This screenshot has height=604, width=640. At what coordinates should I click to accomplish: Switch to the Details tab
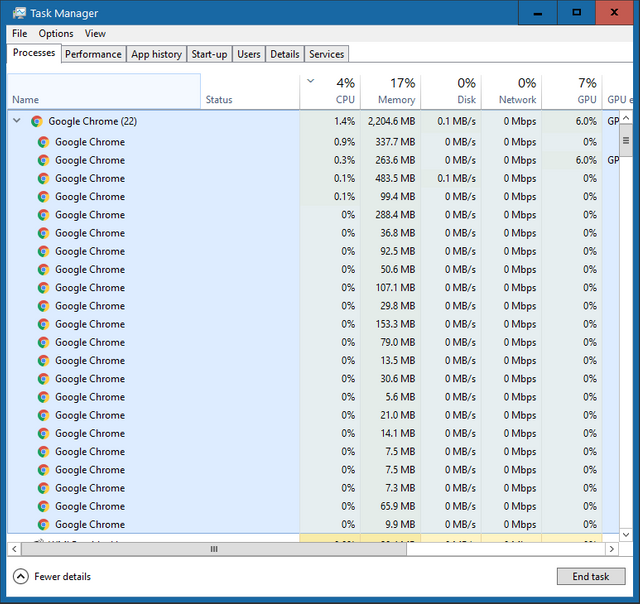(x=284, y=54)
